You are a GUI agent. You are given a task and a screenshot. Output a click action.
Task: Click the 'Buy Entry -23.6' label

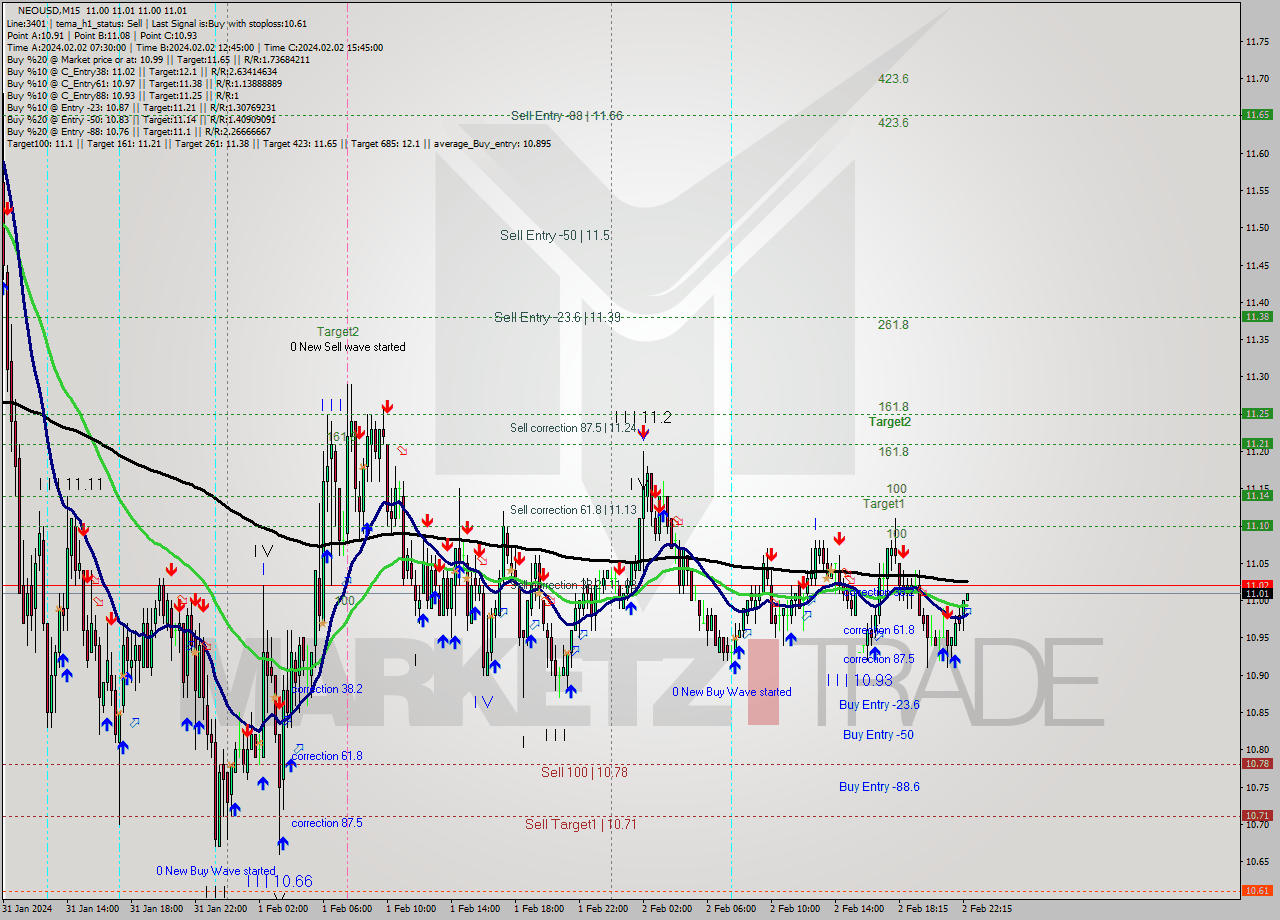[879, 704]
